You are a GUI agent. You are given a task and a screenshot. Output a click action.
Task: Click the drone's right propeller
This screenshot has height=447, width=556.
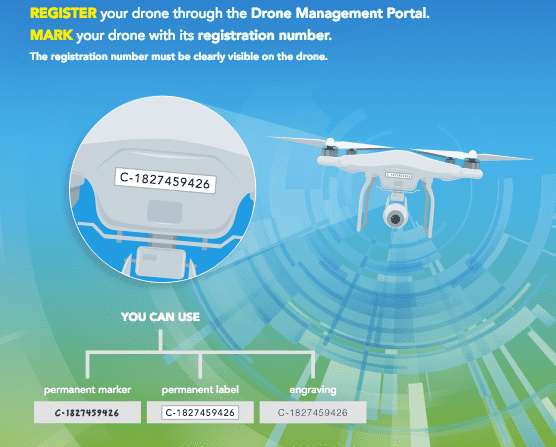click(472, 155)
